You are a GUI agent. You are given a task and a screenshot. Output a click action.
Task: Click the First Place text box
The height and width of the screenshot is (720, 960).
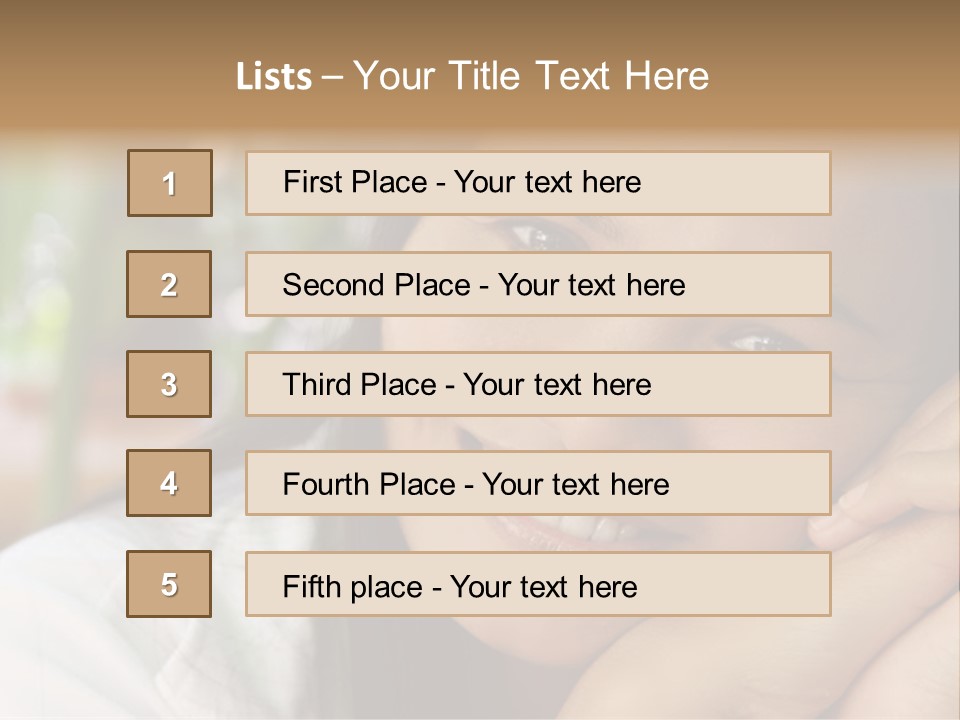538,183
